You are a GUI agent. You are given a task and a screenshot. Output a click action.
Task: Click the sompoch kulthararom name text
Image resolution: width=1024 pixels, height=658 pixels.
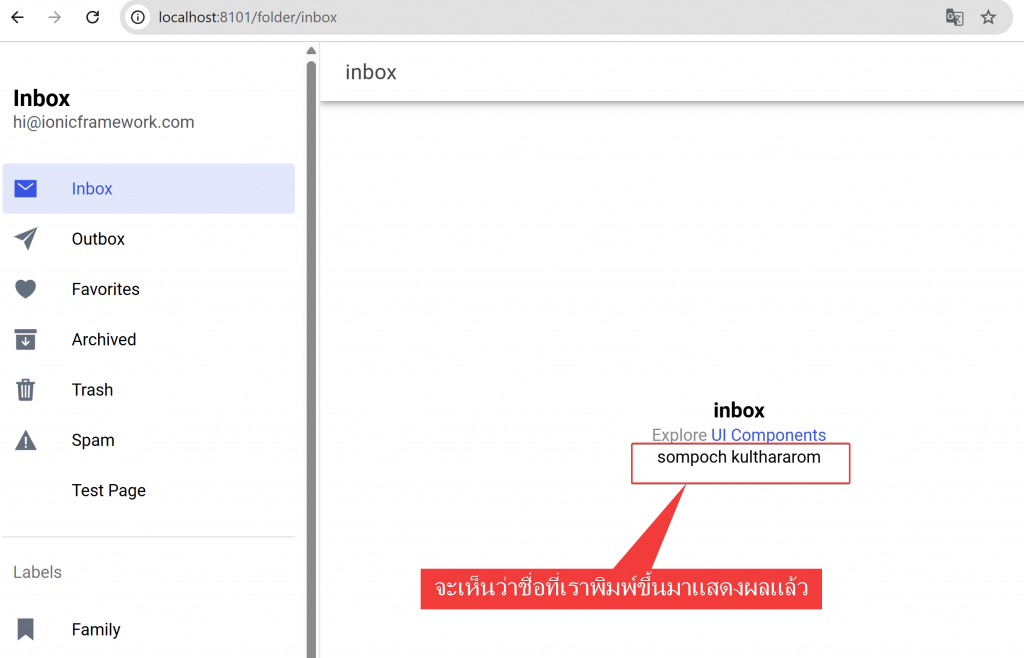[738, 458]
